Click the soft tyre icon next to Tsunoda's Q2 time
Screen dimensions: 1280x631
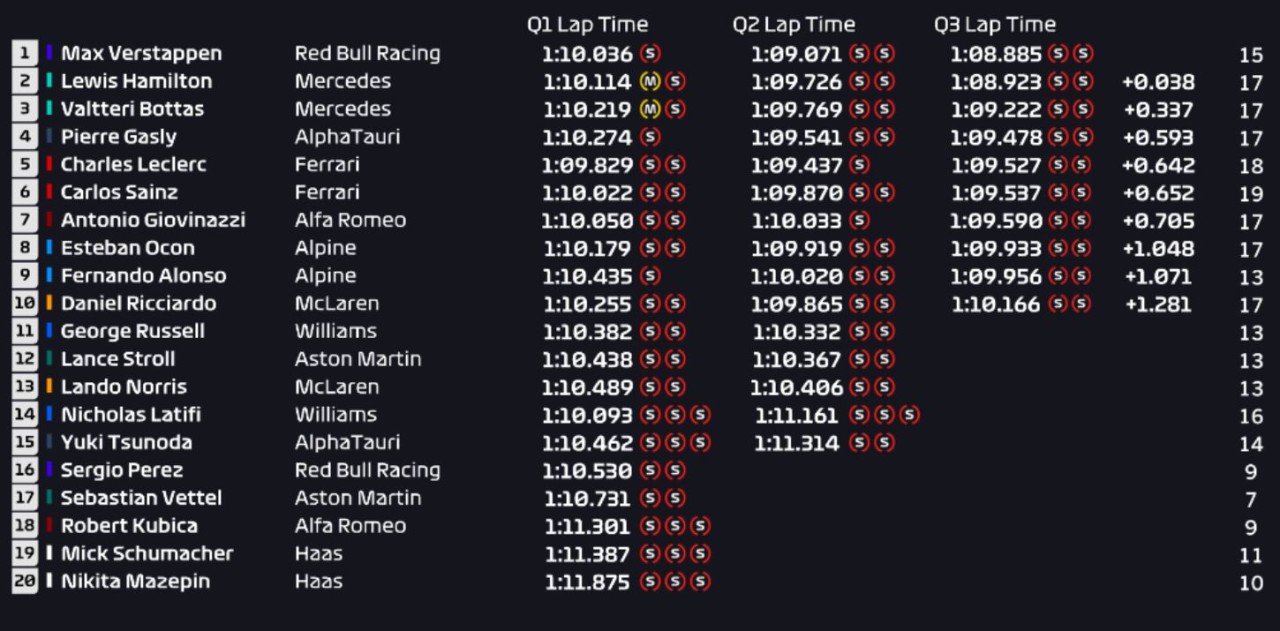tap(857, 442)
